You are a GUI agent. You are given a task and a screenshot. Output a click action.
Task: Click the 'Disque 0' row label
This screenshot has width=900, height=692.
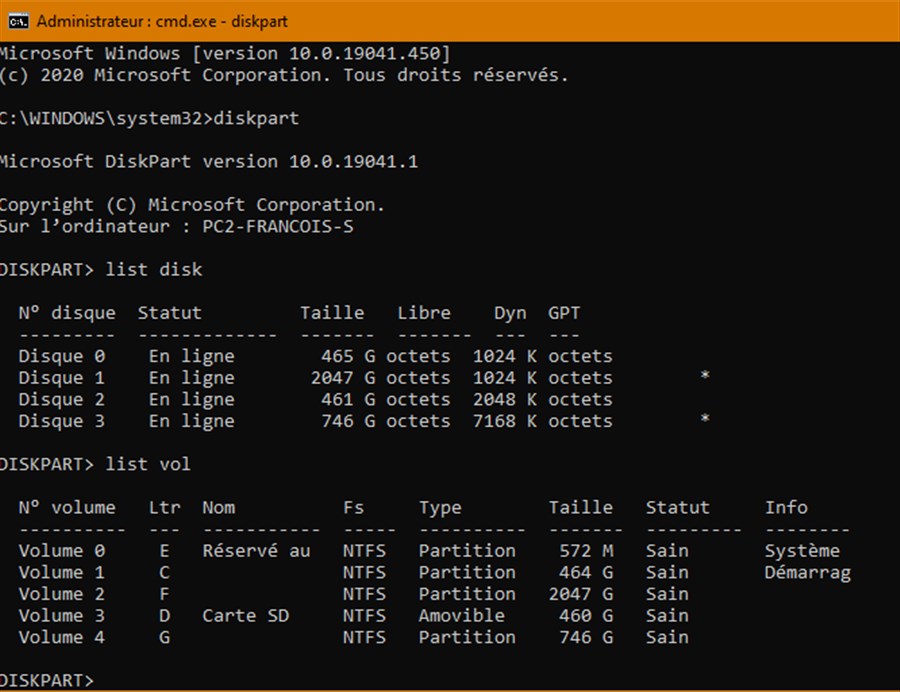(61, 356)
